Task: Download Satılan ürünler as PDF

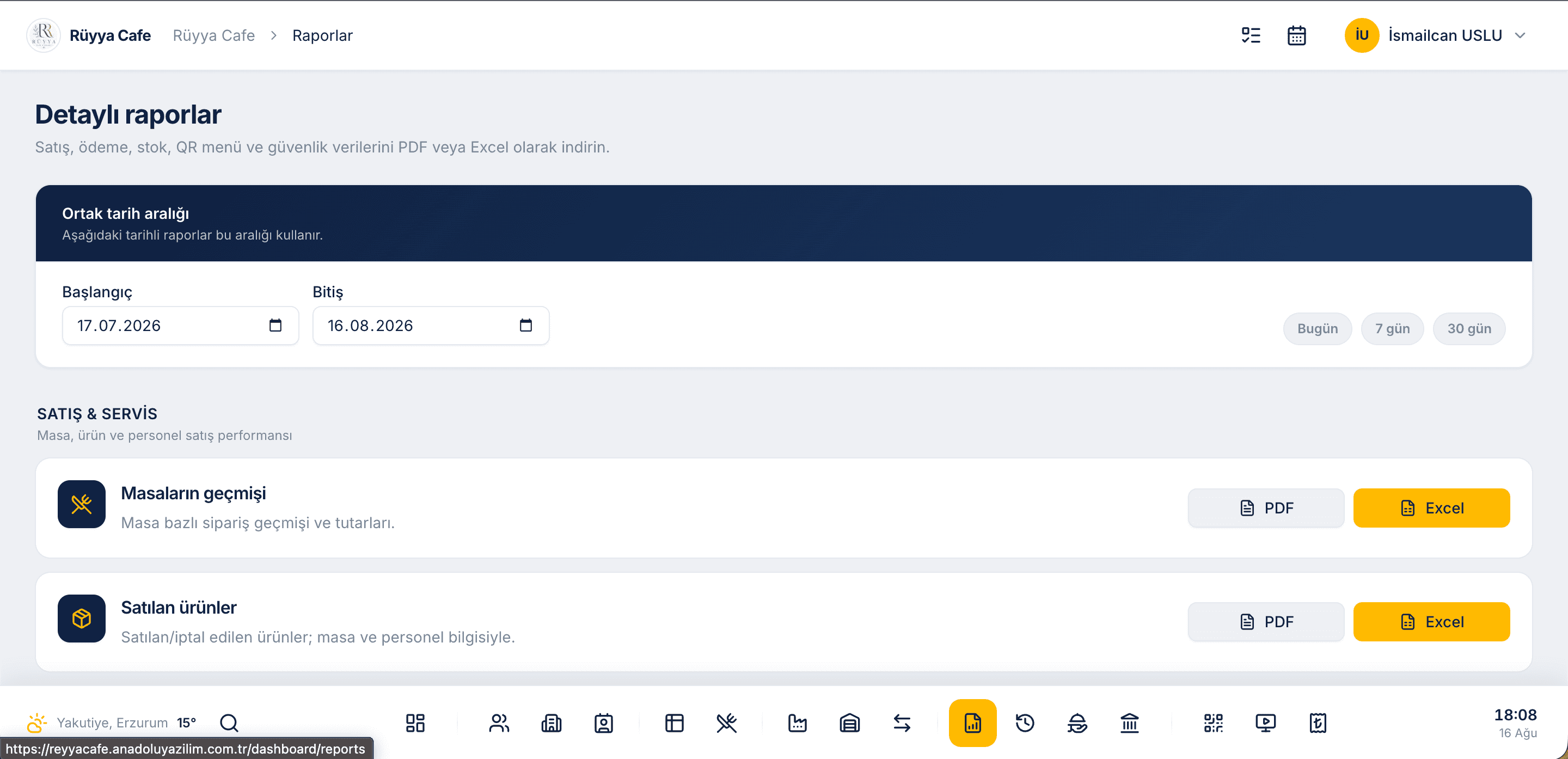Action: [1266, 621]
